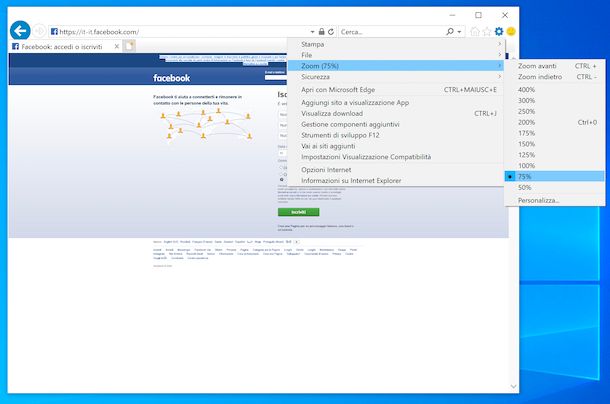Select Zoom indietro in submenu

click(x=555, y=77)
